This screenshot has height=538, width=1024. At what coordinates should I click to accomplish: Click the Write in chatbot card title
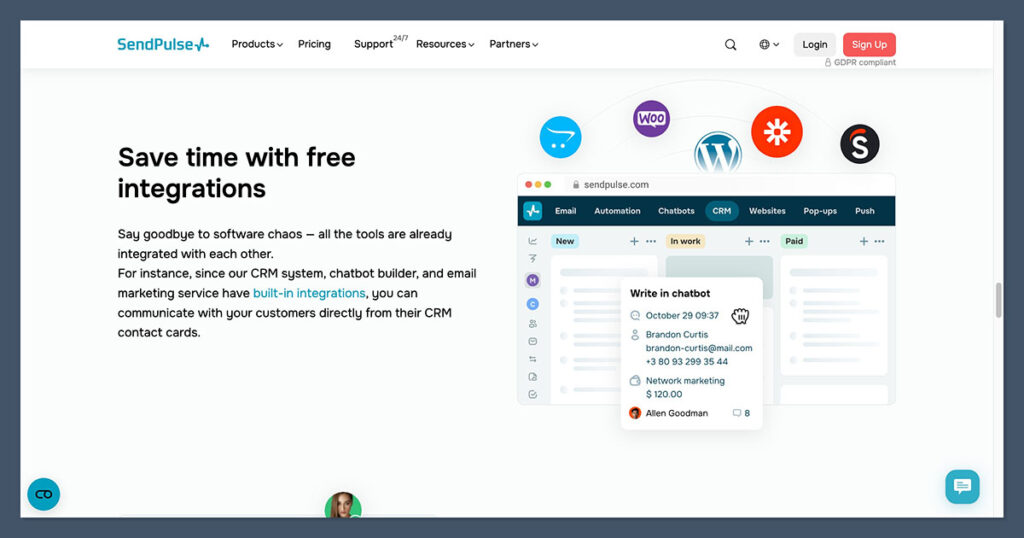pyautogui.click(x=669, y=293)
